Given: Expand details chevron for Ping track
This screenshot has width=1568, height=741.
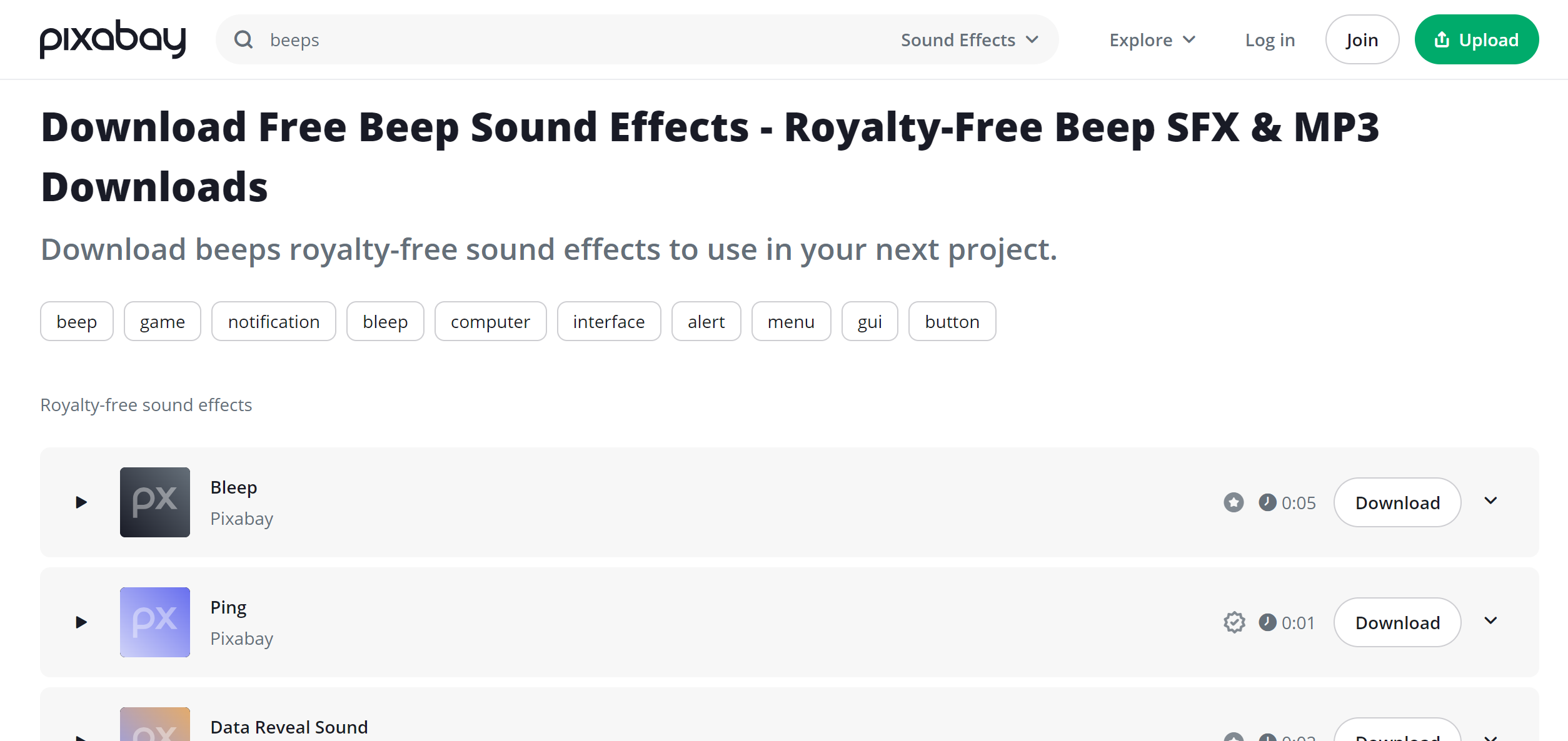Looking at the screenshot, I should point(1490,621).
